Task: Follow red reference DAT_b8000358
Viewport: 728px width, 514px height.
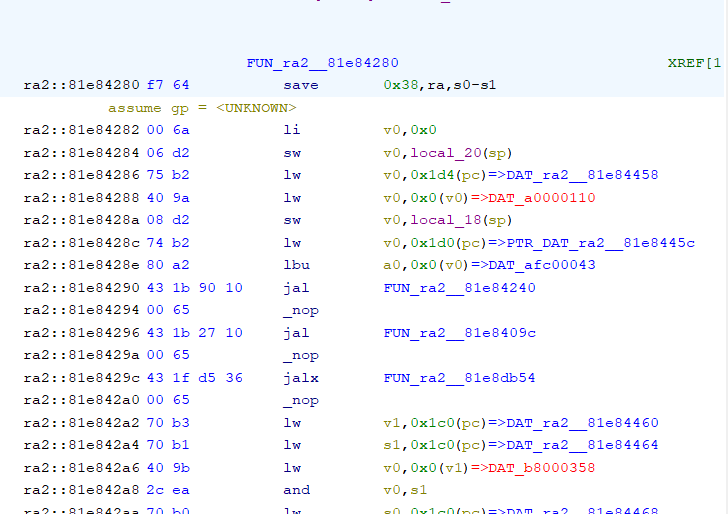Action: click(x=542, y=468)
